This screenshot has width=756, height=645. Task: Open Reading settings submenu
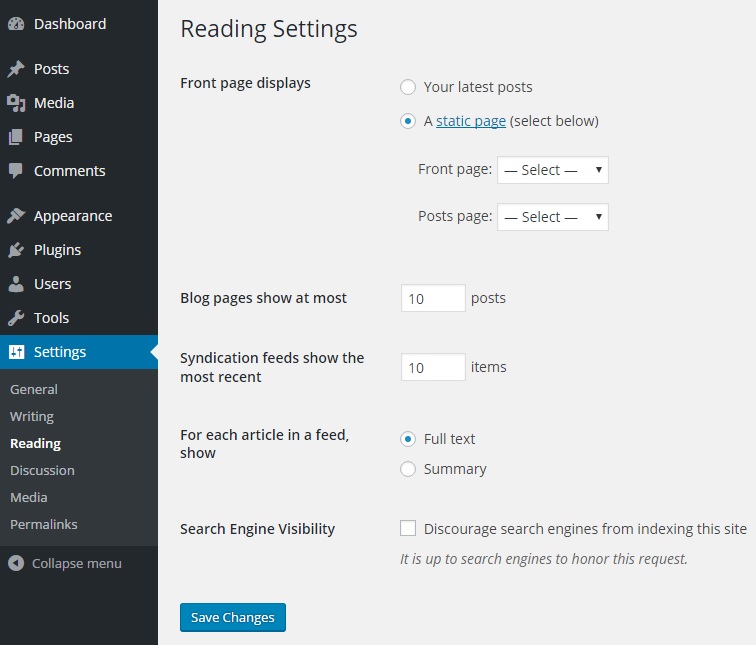pos(36,443)
